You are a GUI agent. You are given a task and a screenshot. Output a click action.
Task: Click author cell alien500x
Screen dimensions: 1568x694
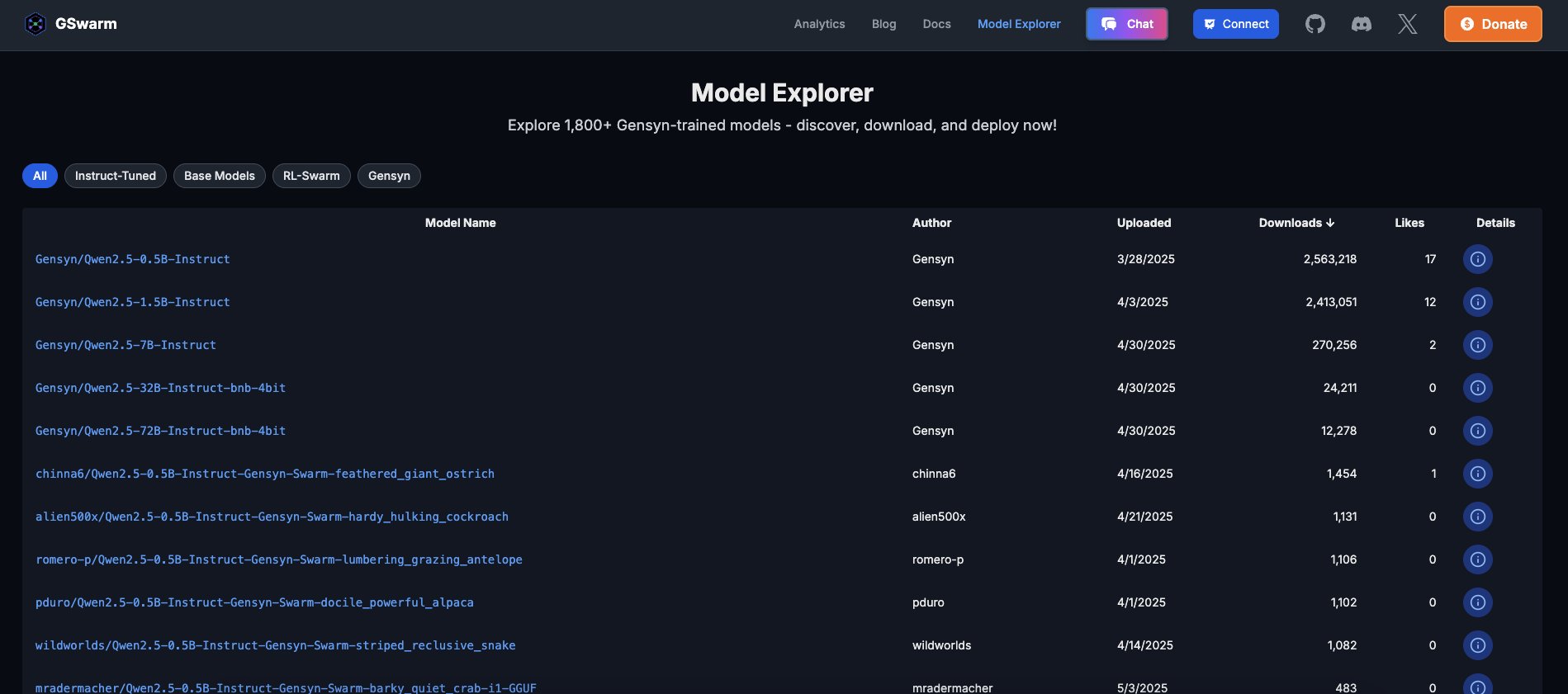939,517
